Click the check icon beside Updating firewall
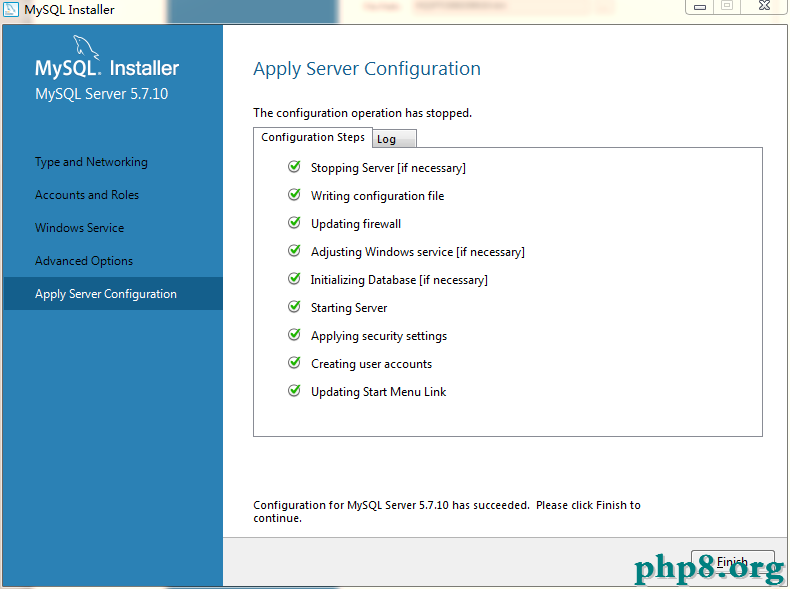790x589 pixels. [294, 223]
